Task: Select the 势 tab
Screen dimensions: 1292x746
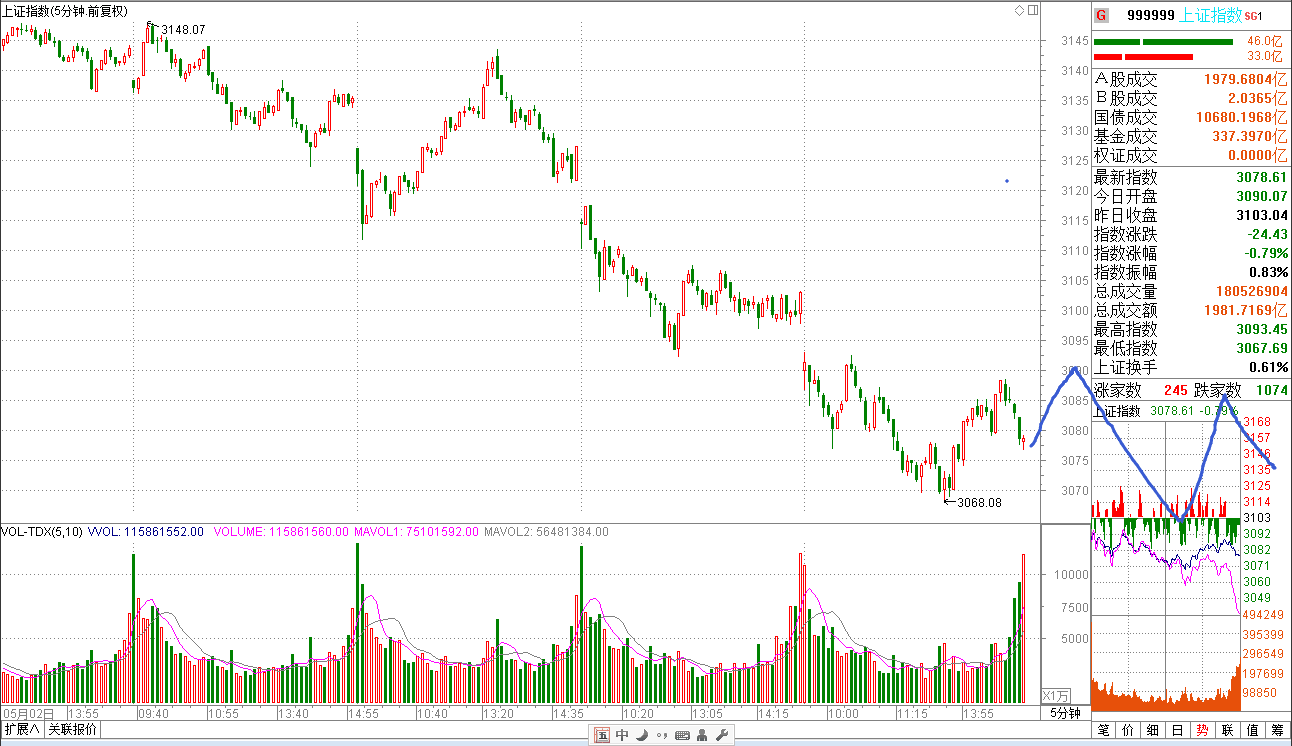Action: [1201, 731]
